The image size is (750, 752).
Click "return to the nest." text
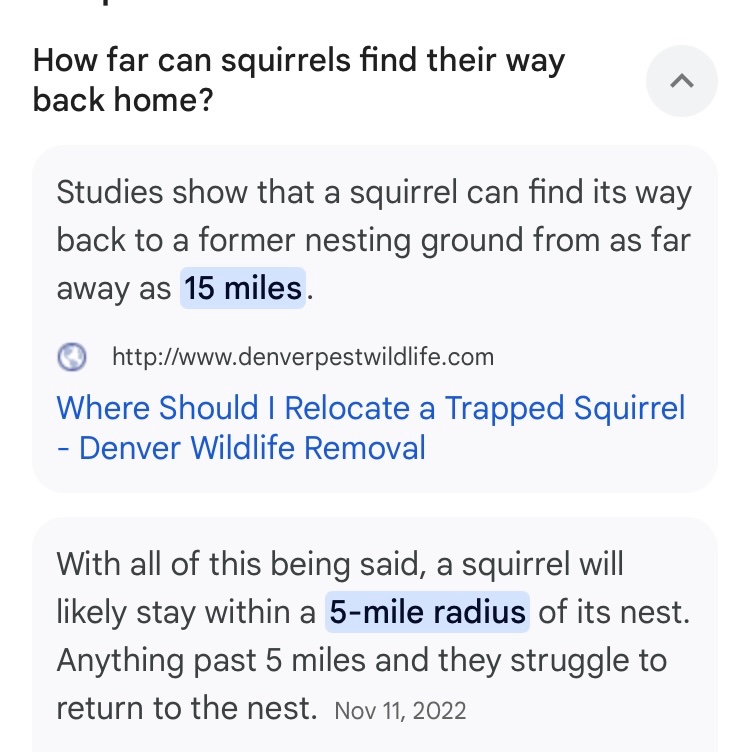[186, 709]
